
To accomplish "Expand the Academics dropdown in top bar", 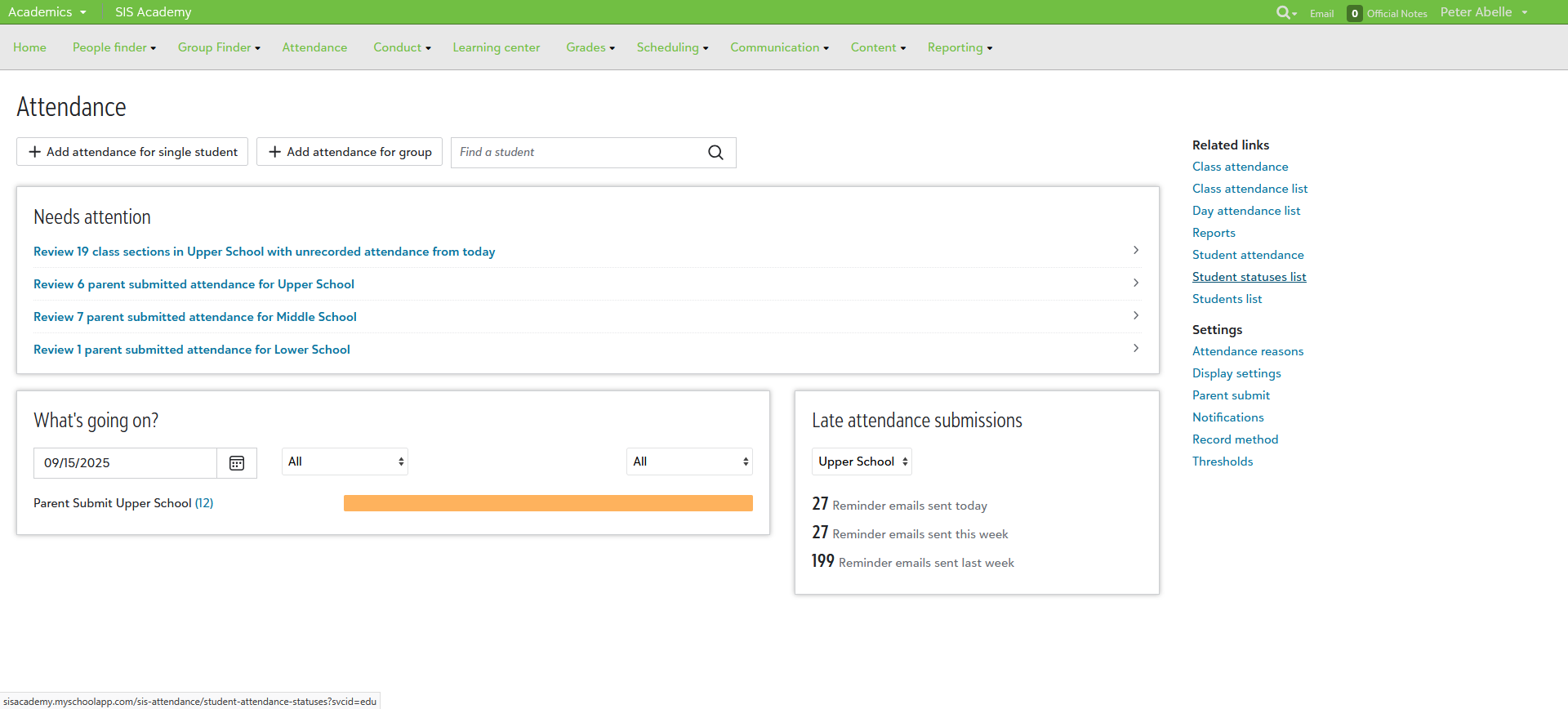I will point(47,12).
